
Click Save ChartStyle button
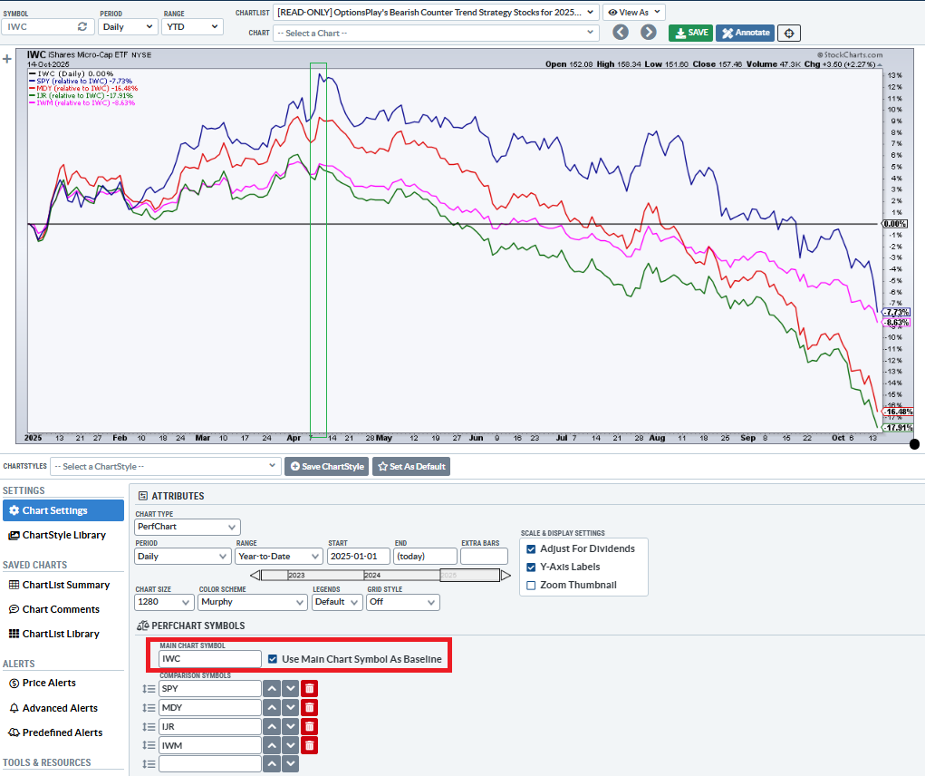(x=327, y=467)
